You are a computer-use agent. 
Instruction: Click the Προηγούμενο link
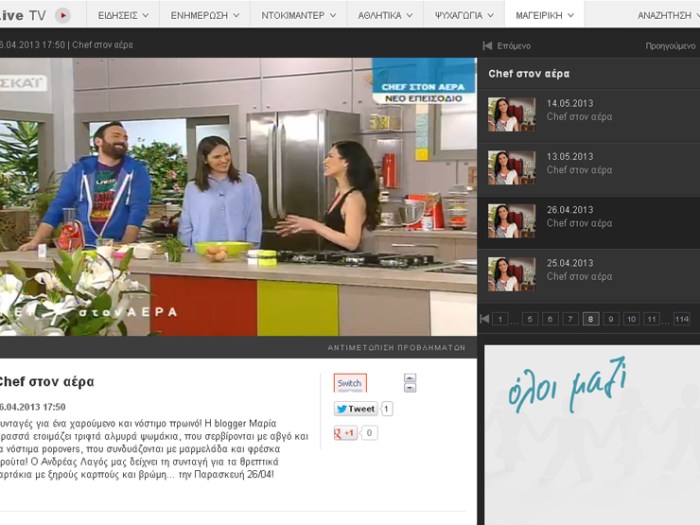669,46
